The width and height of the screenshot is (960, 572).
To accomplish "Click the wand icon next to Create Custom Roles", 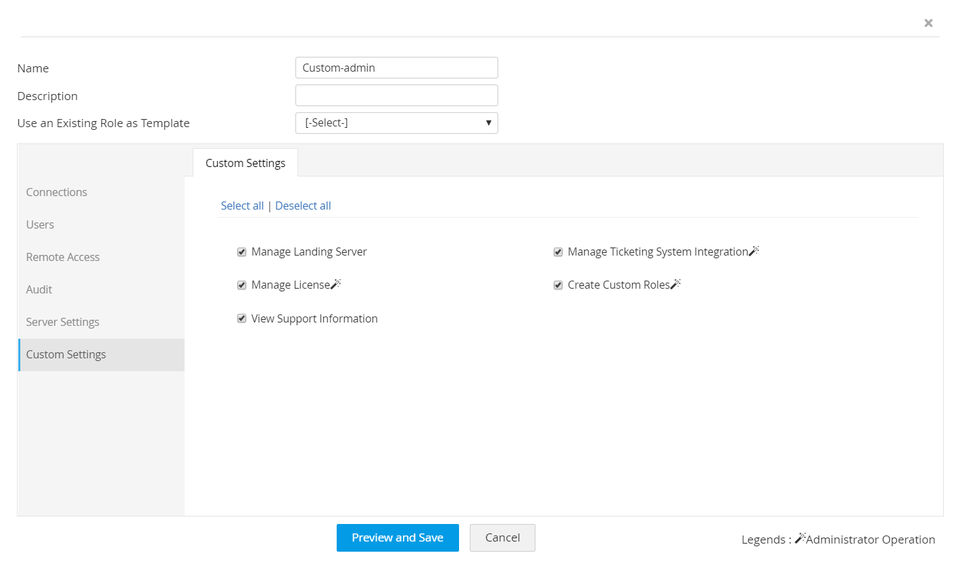I will [x=675, y=284].
